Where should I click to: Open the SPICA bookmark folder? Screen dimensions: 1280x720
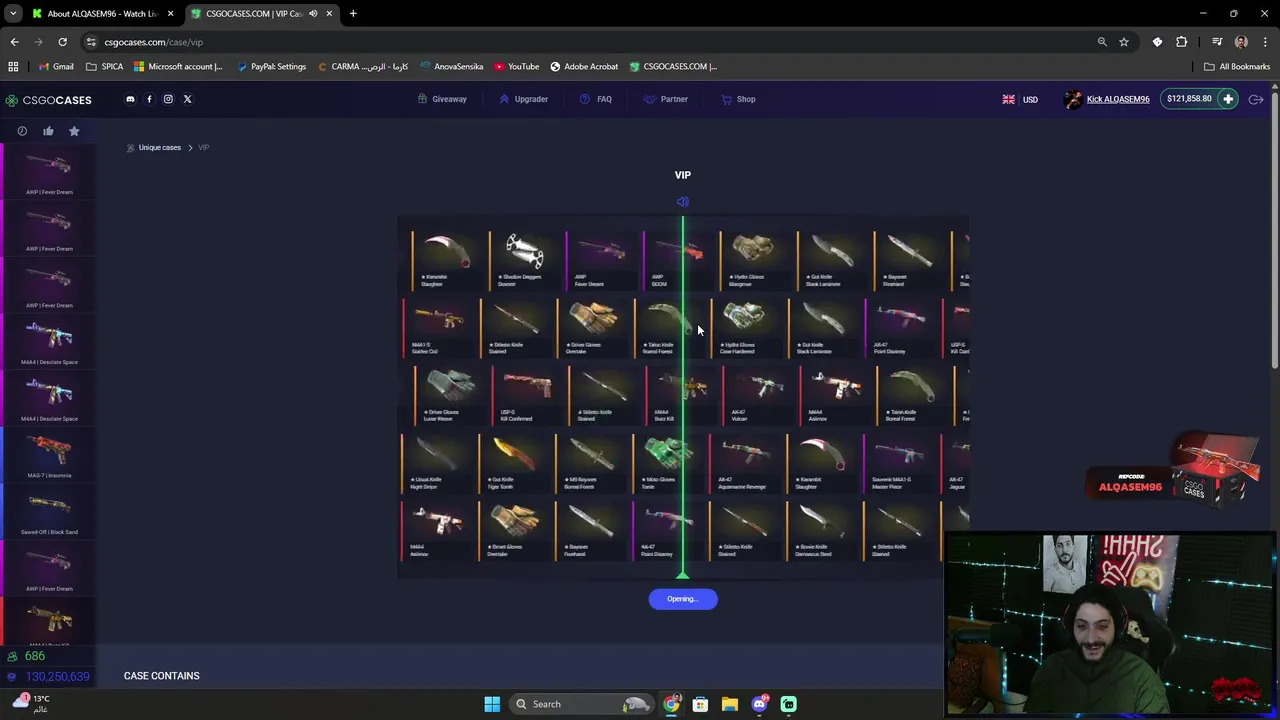point(105,66)
